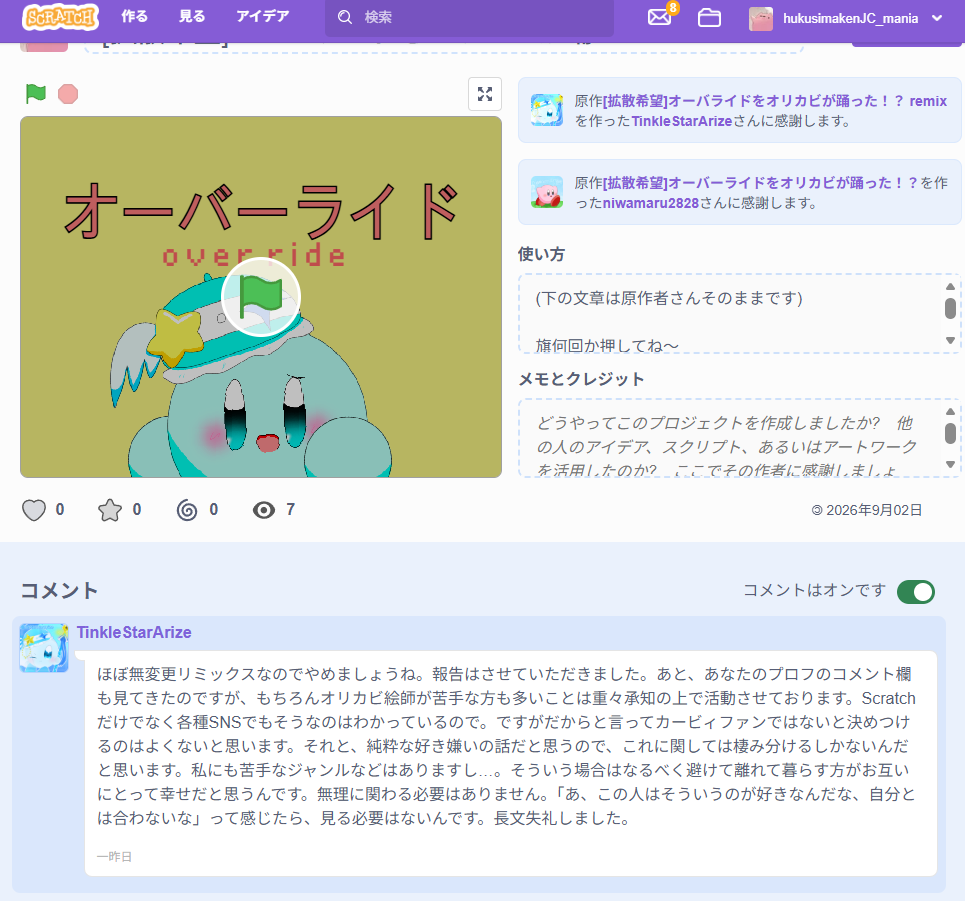Click the project stage preview

(261, 297)
